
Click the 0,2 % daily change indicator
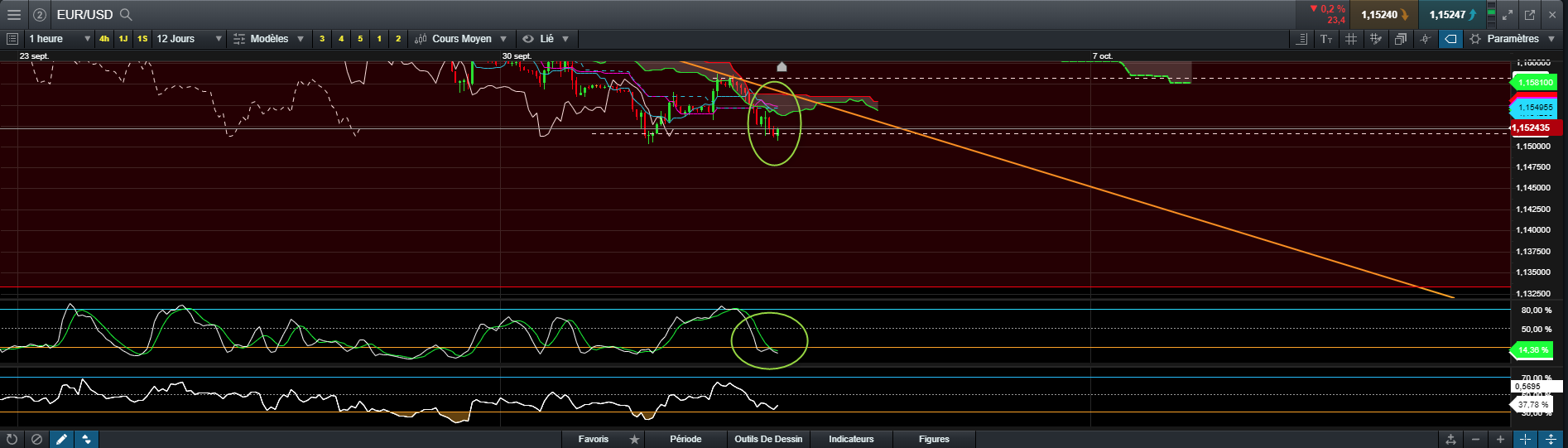coord(1327,9)
